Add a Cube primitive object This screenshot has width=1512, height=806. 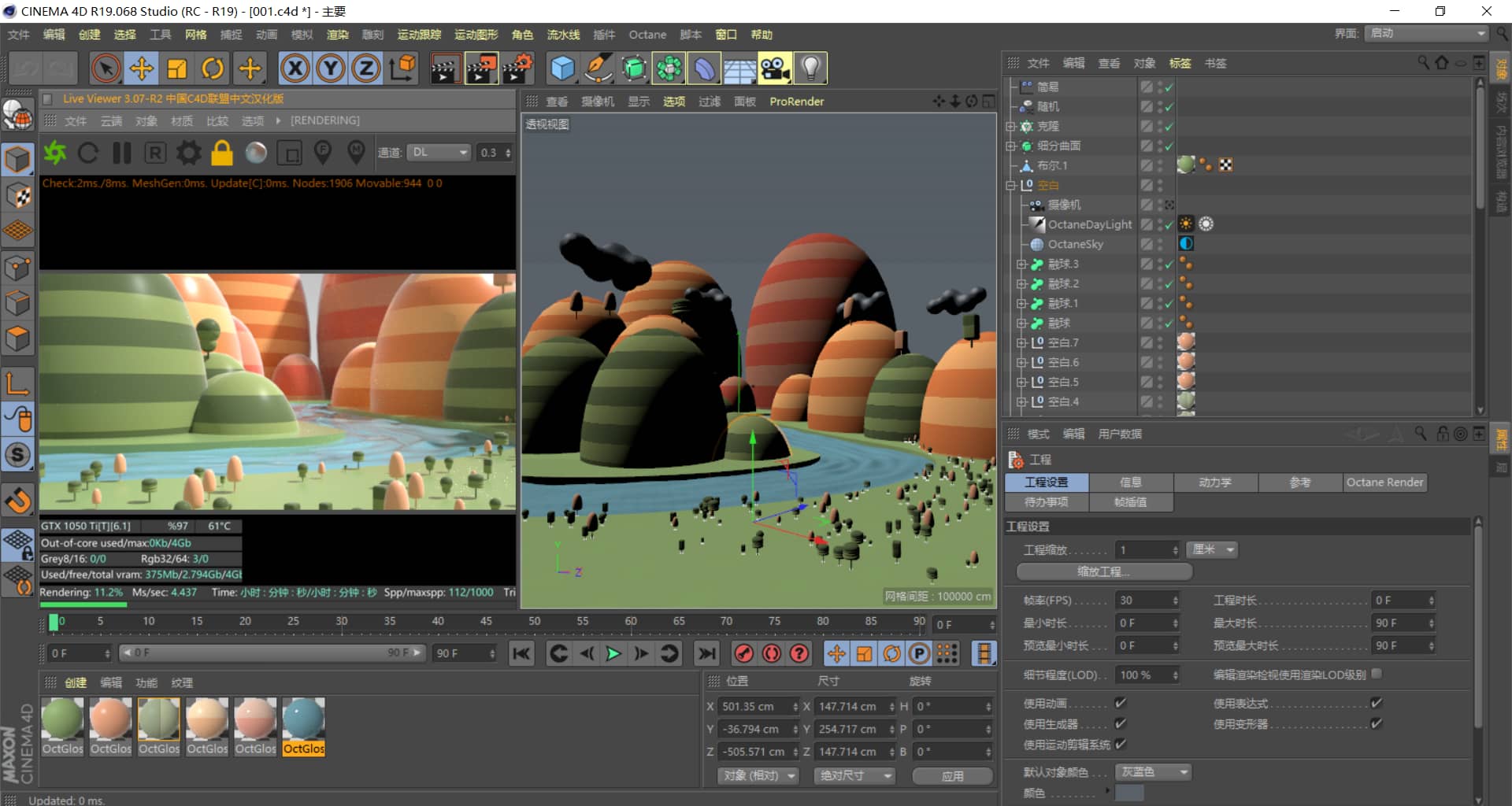point(562,68)
